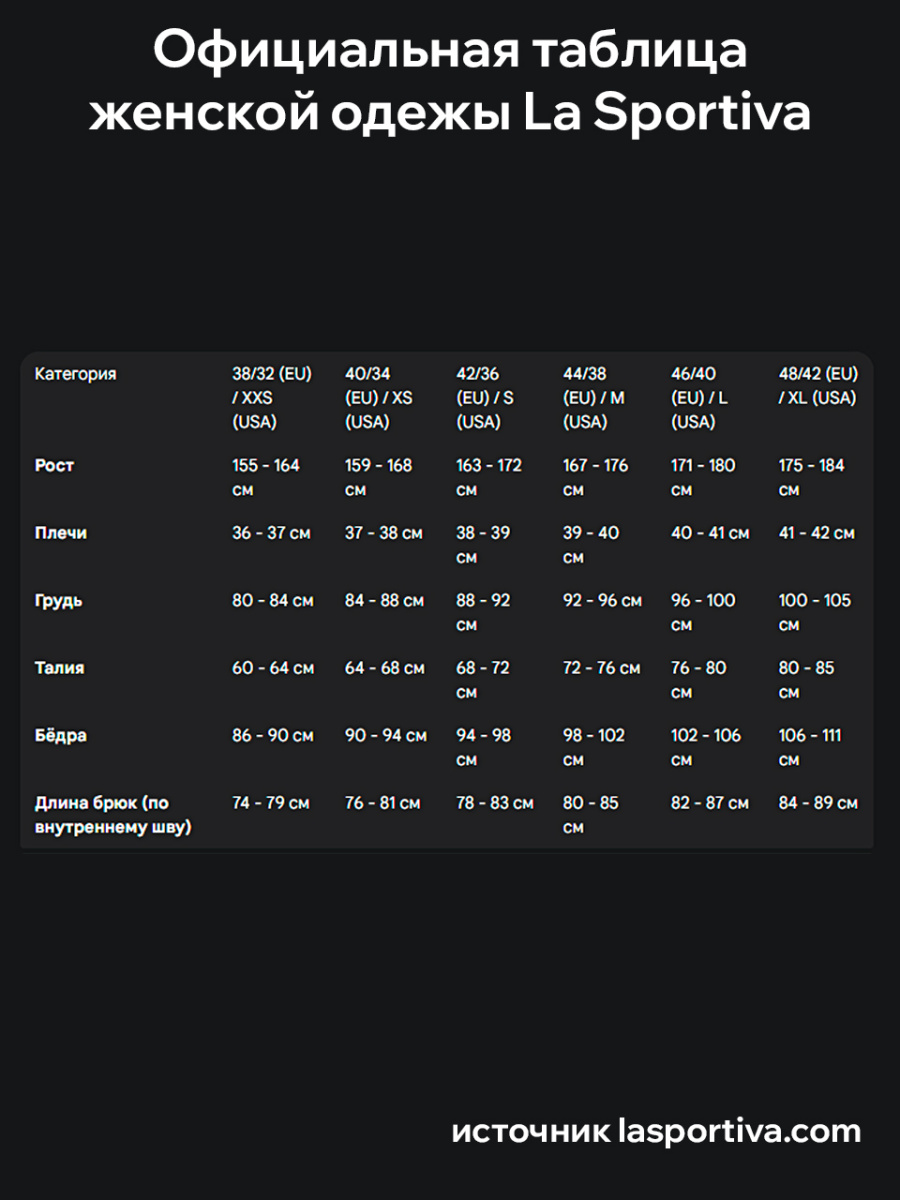Select the '44/38 (EU) / M (USA)' column header

[594, 398]
